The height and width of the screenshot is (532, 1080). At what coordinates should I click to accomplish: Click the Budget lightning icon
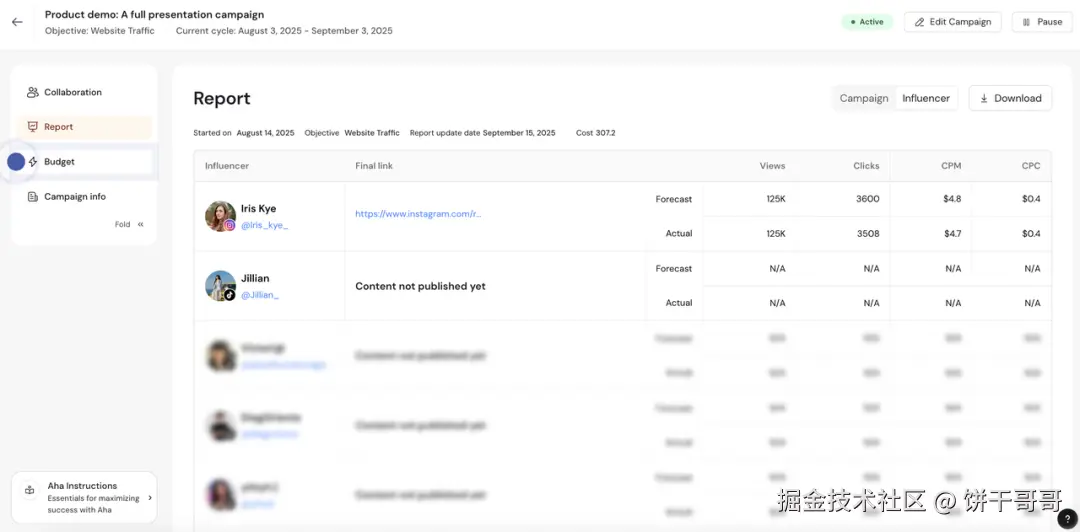(x=33, y=162)
